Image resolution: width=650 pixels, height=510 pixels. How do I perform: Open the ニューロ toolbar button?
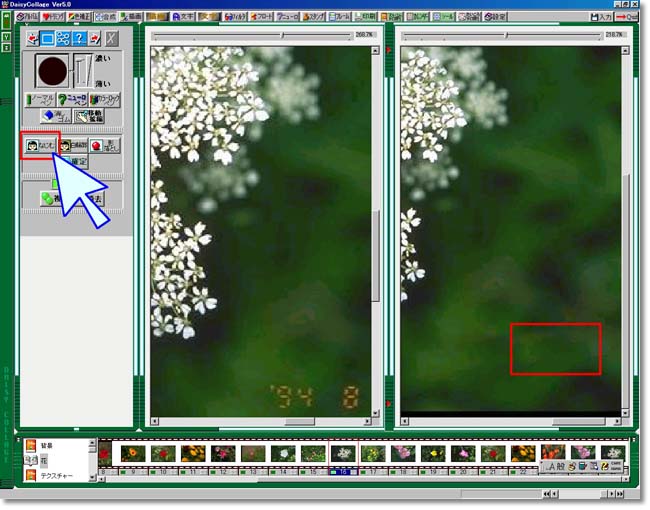287,17
